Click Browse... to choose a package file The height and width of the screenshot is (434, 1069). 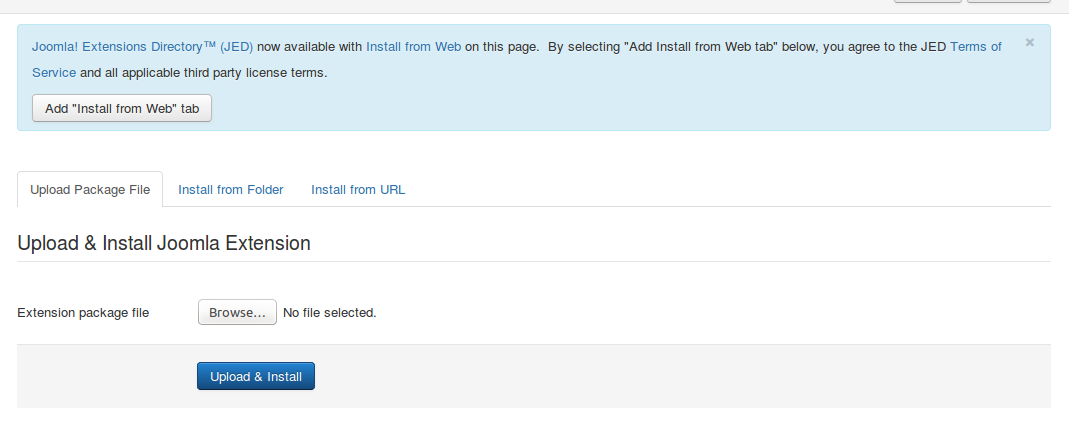(x=237, y=313)
